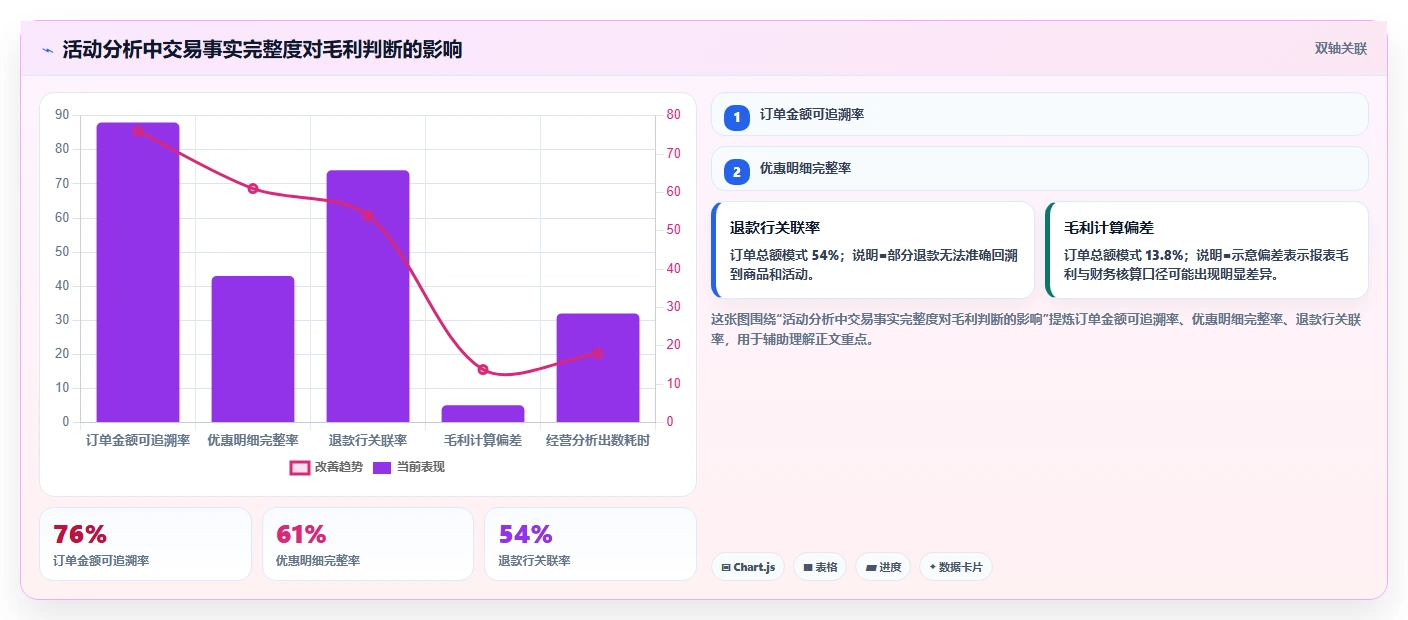Open the 毛利计算偏差 detail card

(x=1206, y=250)
